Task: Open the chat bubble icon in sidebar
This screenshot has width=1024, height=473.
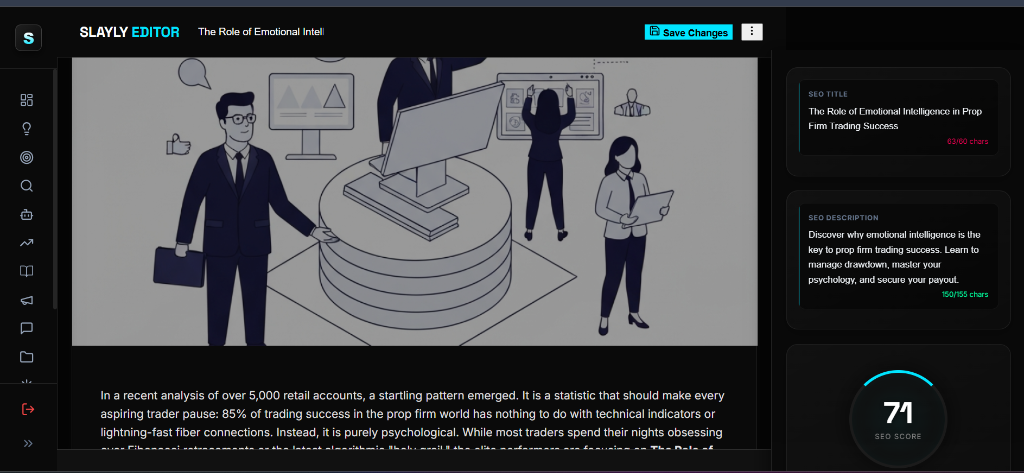Action: click(27, 328)
